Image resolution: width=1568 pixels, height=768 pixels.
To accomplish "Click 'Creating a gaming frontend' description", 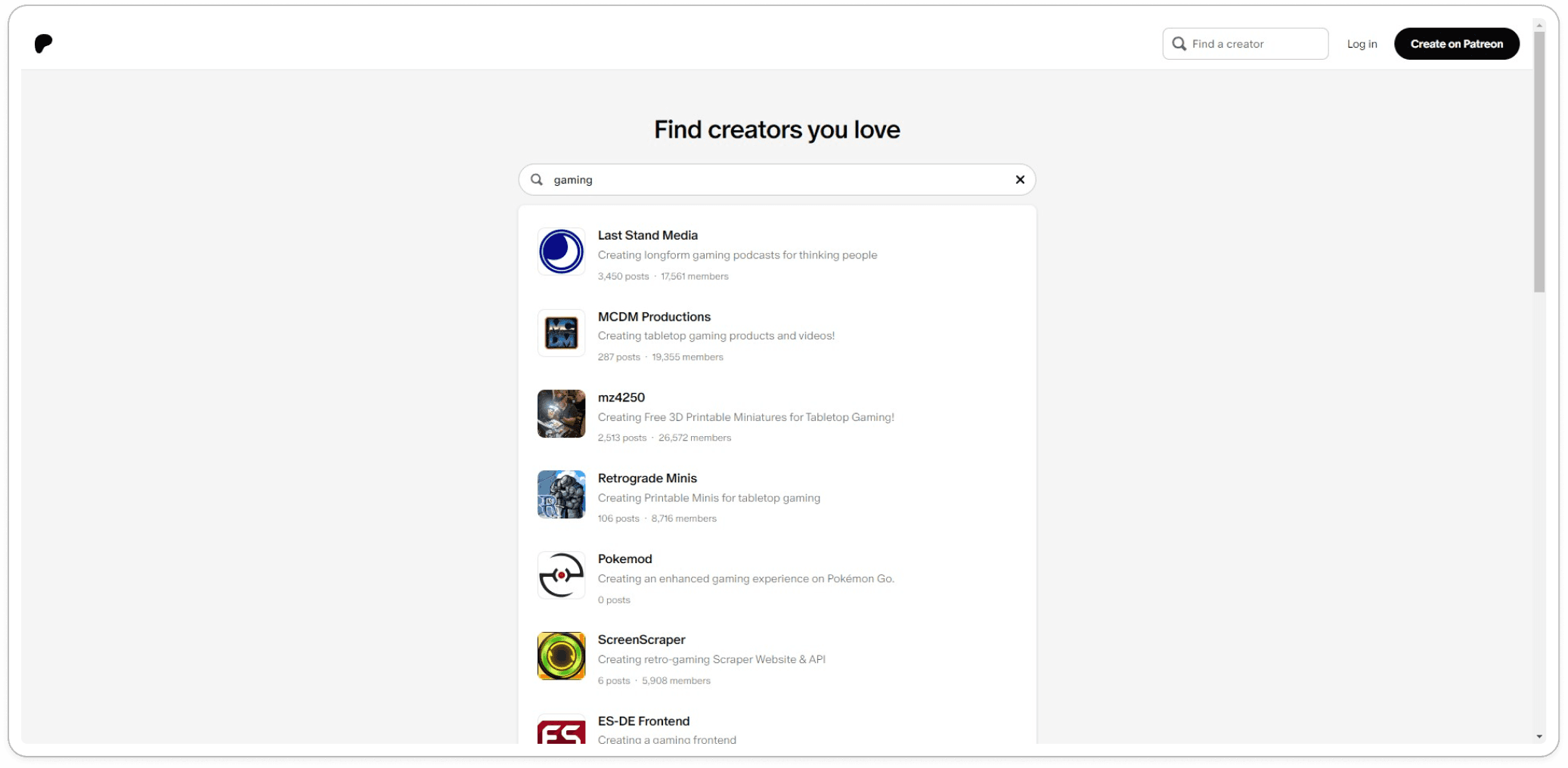I will pos(667,739).
